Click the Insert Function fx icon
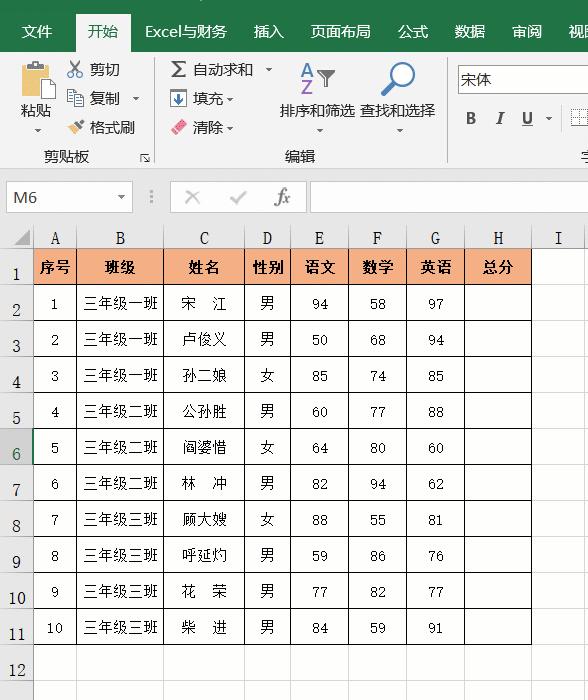The height and width of the screenshot is (700, 588). point(283,197)
